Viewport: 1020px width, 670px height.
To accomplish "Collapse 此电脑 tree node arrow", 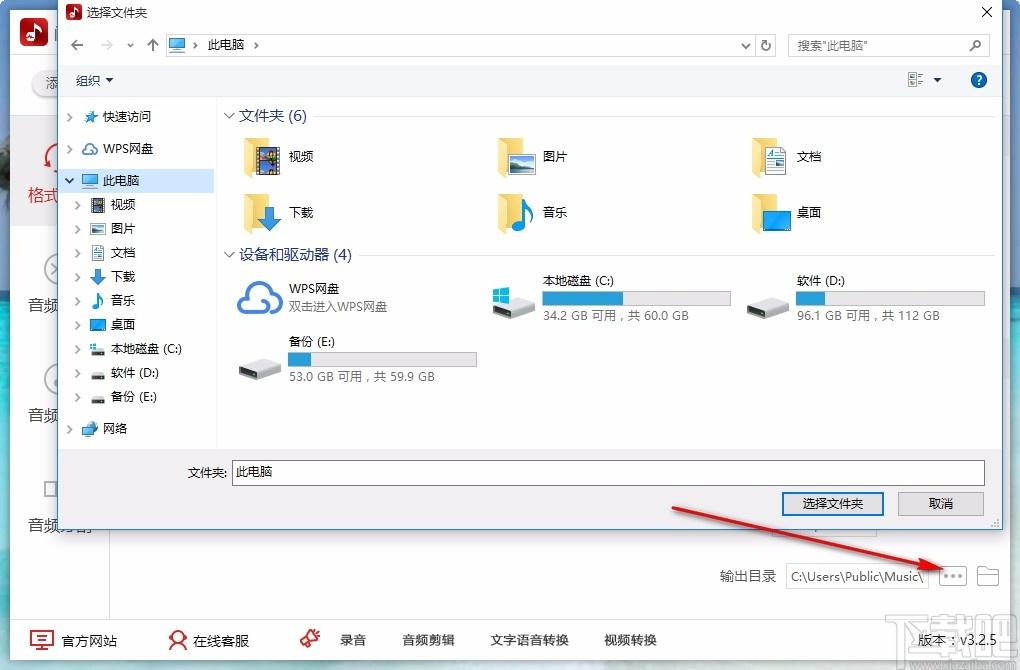I will point(70,180).
